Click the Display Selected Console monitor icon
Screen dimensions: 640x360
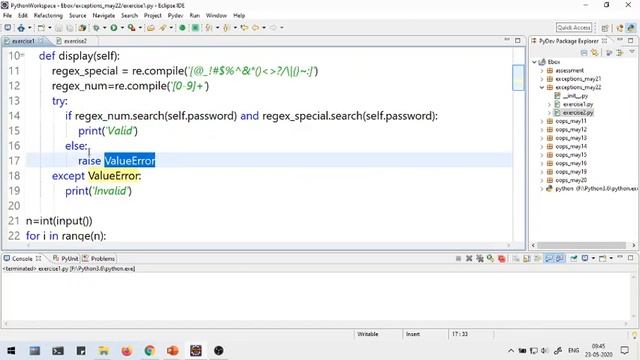click(x=585, y=258)
